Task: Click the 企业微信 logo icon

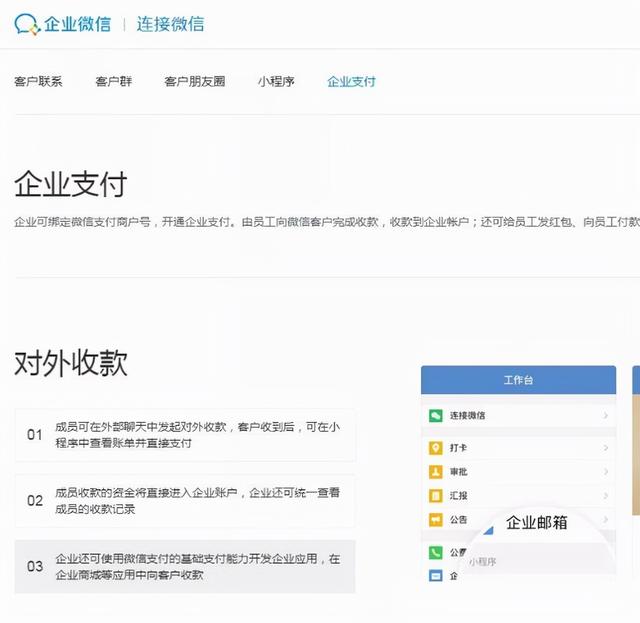Action: coord(28,24)
